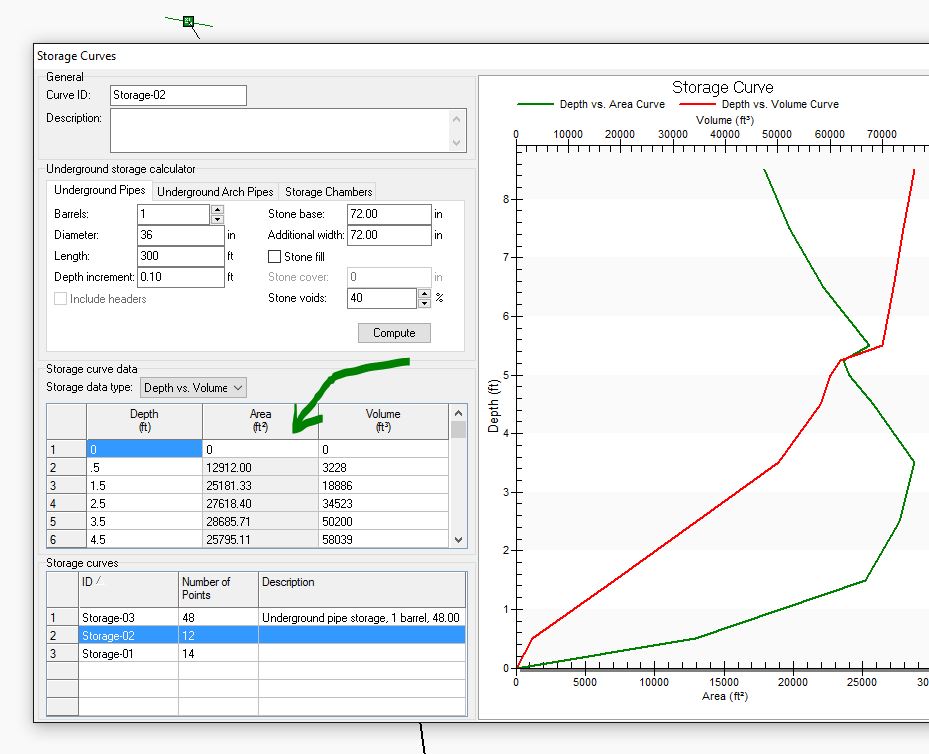Modify the Stone base value 72.00

(x=390, y=213)
